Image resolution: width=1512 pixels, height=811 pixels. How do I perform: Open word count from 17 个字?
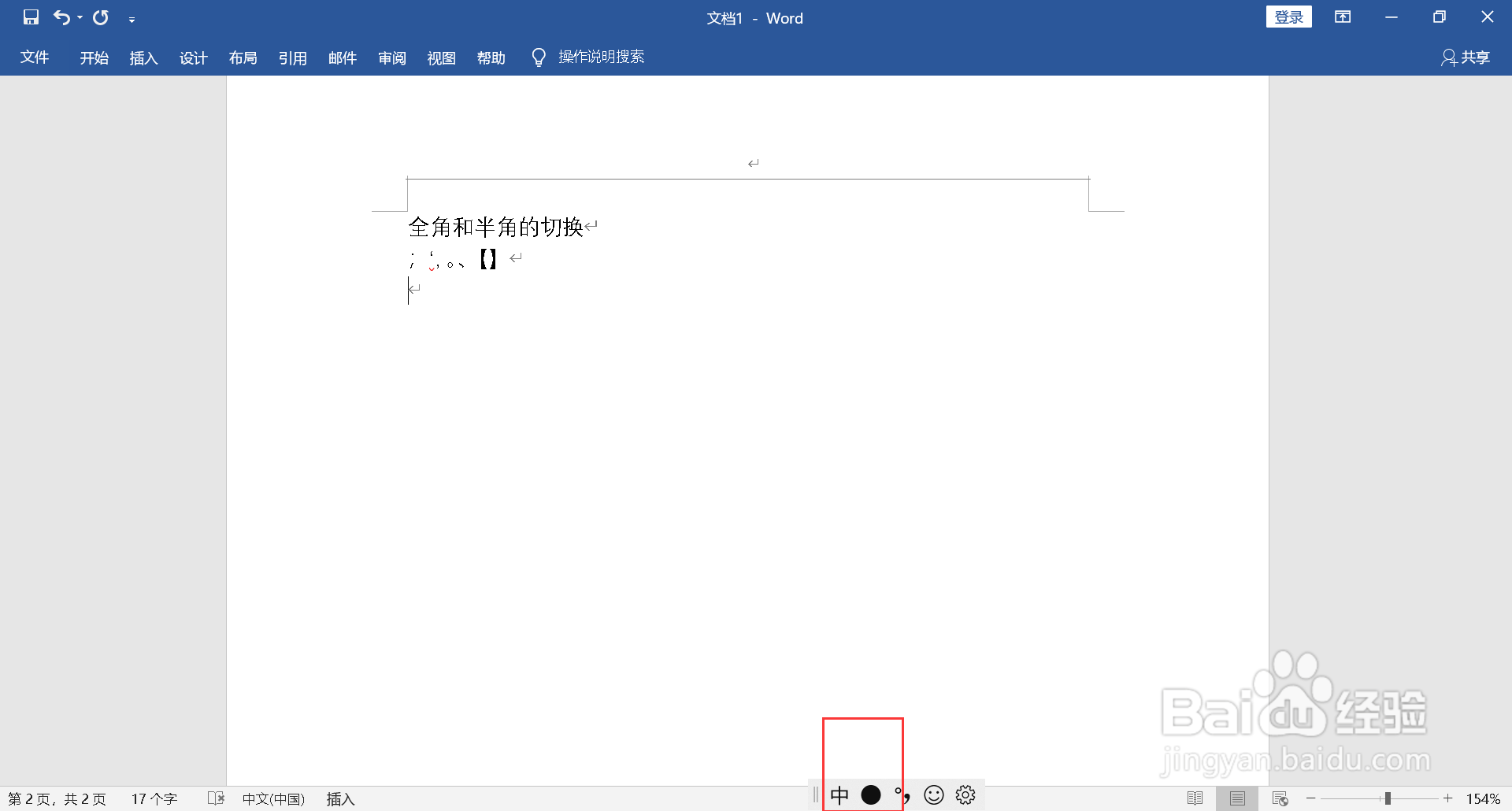[154, 799]
